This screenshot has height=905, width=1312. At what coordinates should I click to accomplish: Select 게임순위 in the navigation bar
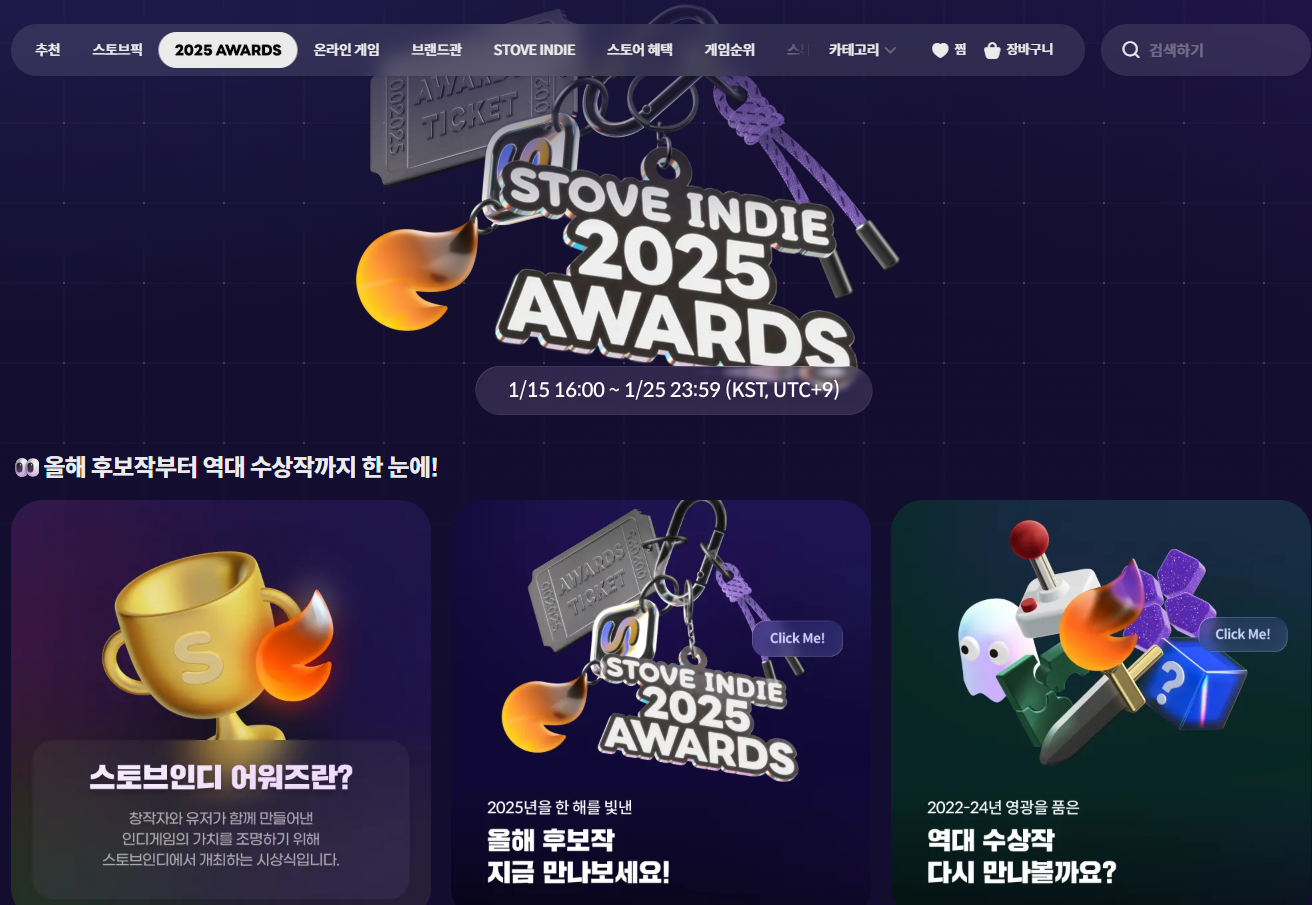pos(729,50)
